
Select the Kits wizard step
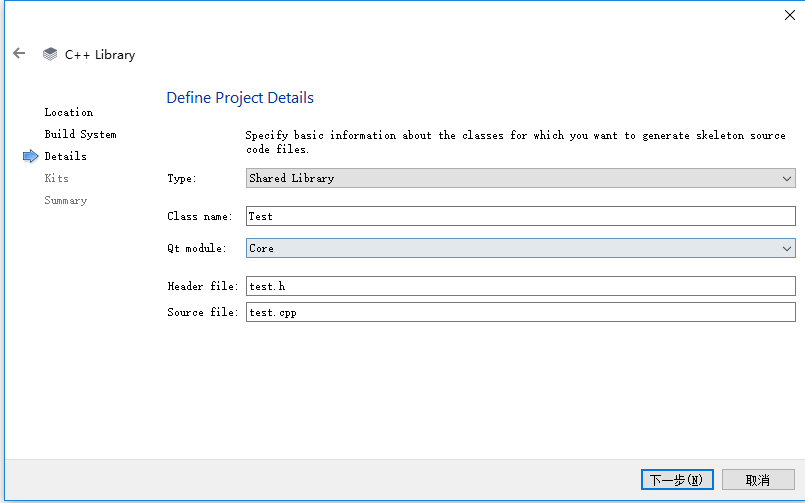point(56,178)
